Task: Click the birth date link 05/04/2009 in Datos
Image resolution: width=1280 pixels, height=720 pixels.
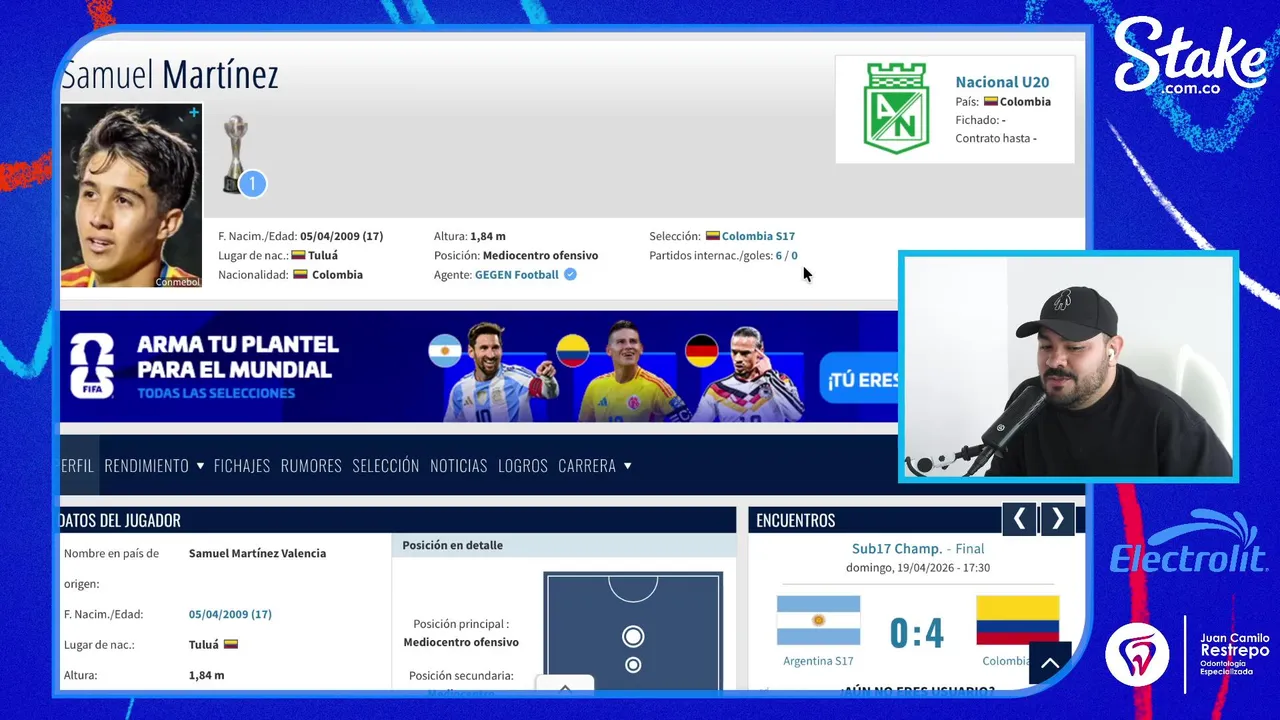Action: coord(230,614)
